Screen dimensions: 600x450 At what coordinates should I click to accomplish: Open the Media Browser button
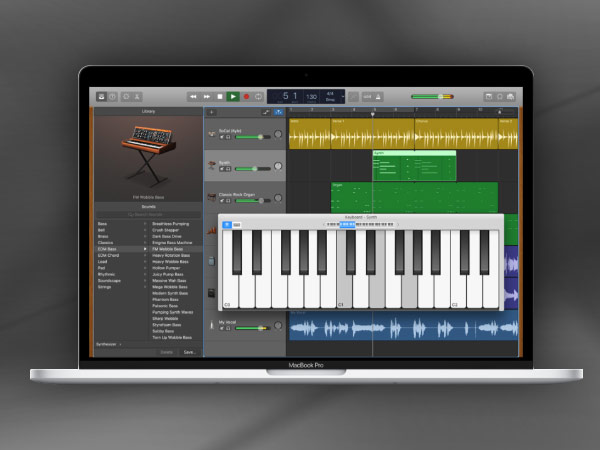click(510, 97)
